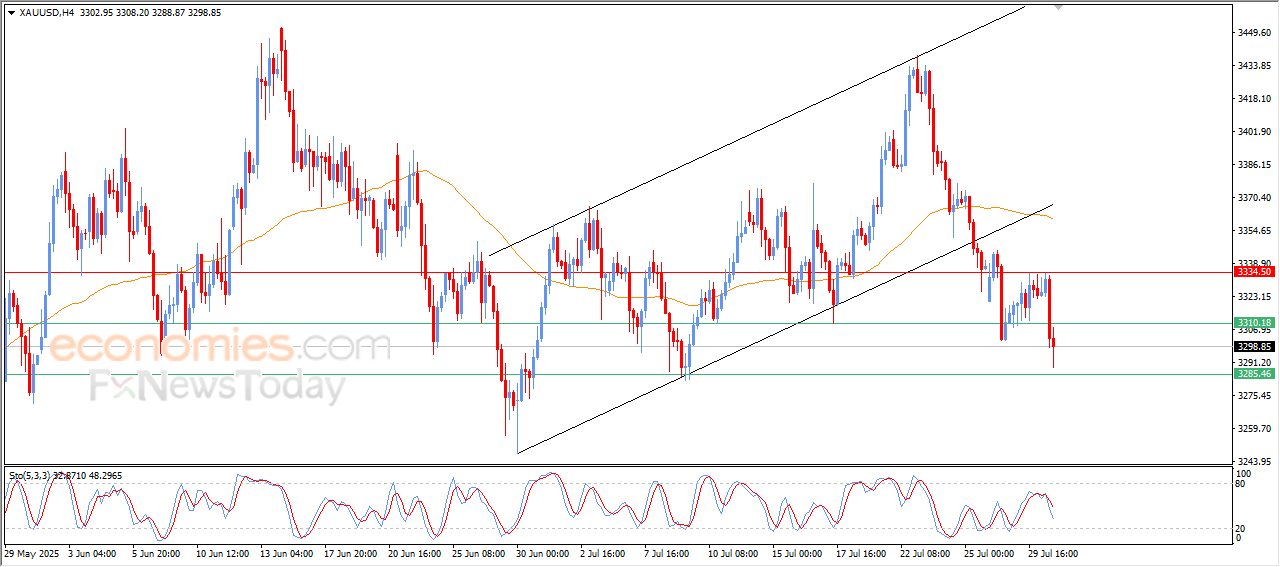This screenshot has width=1280, height=567.
Task: Click the stochastic scale value 100
Action: point(1243,473)
